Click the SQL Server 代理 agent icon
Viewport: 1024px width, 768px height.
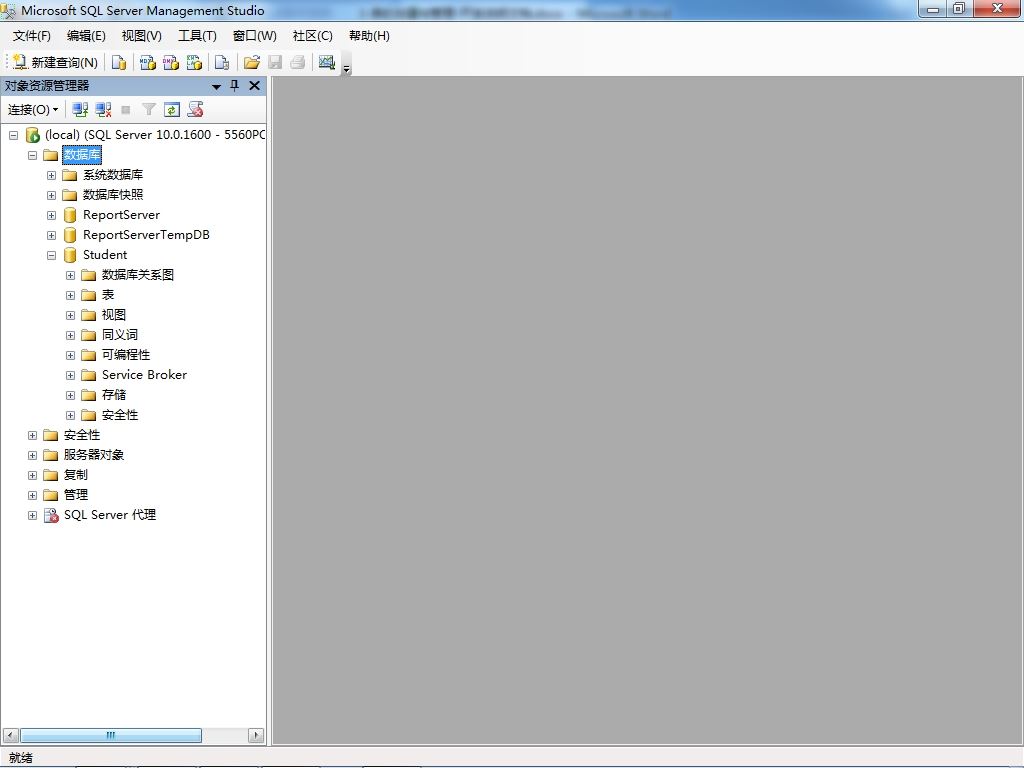pos(51,515)
